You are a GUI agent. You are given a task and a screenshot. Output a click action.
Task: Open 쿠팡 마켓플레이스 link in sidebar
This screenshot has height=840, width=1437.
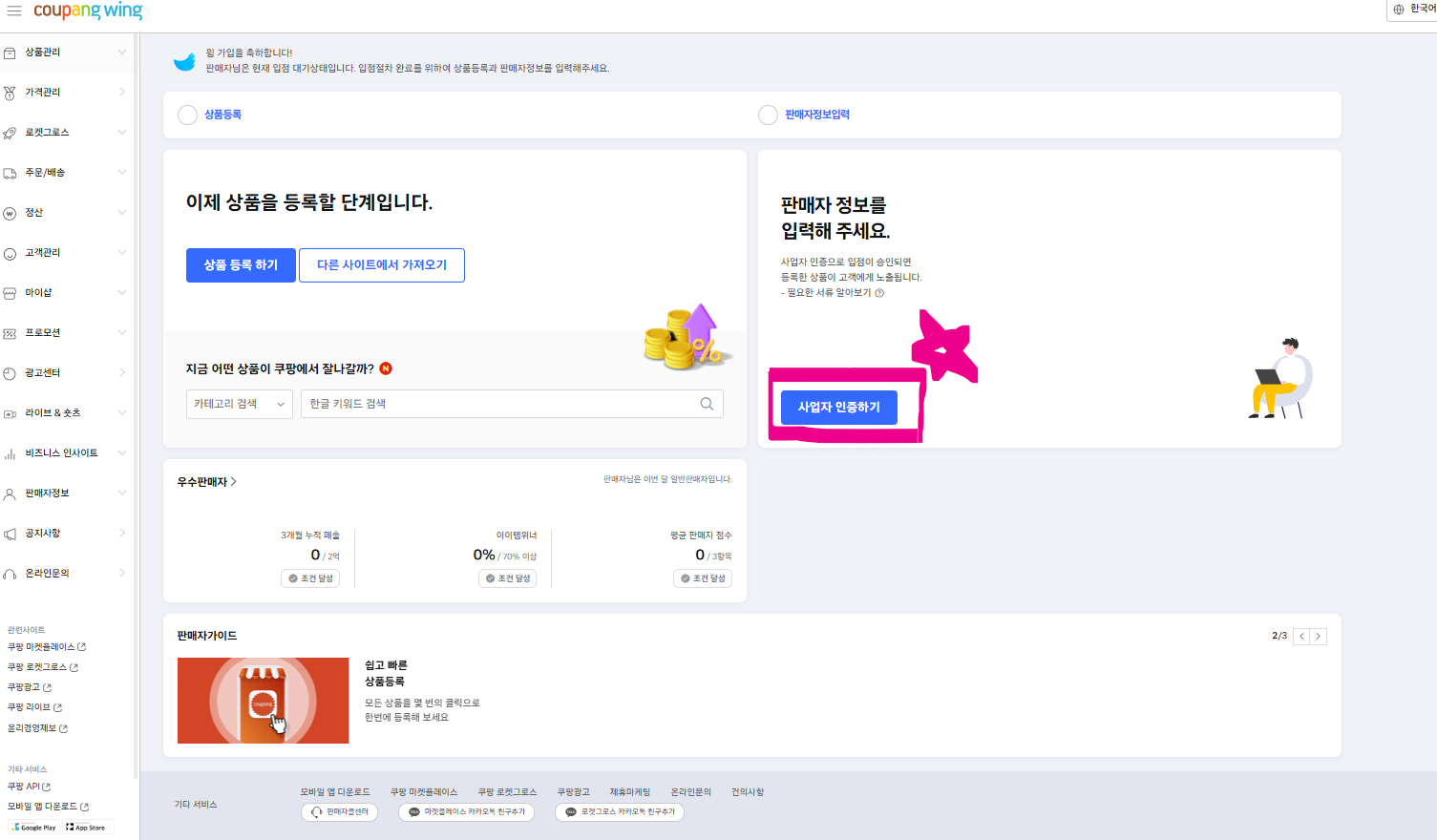pyautogui.click(x=47, y=647)
